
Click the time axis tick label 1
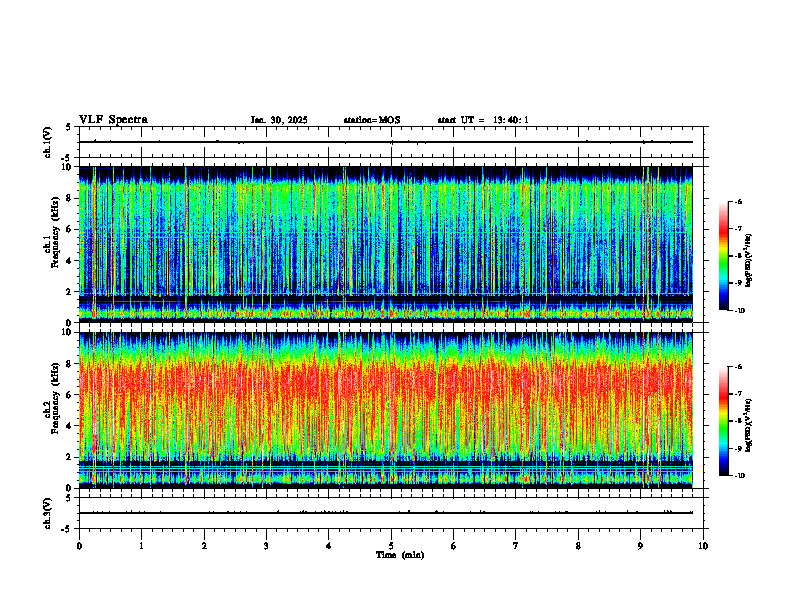(x=142, y=546)
